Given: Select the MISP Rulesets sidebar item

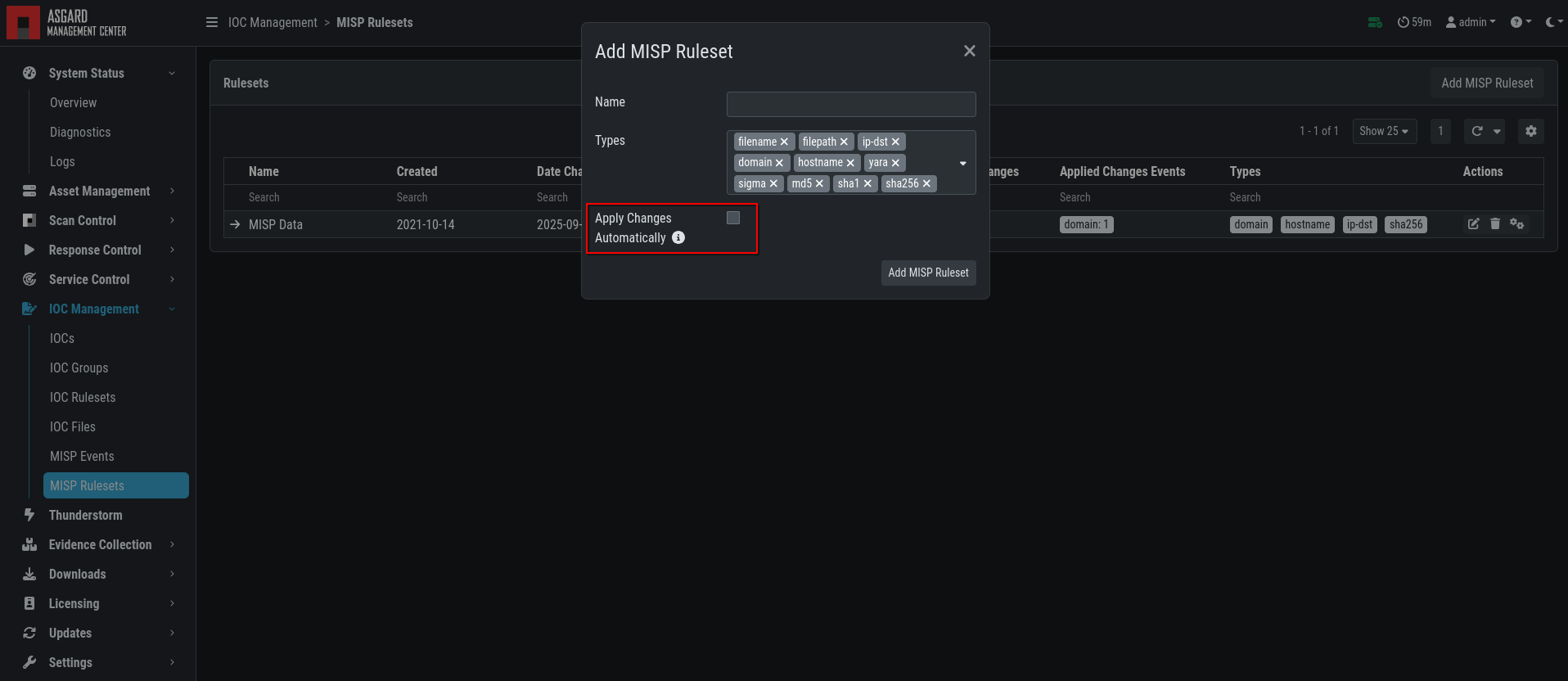Looking at the screenshot, I should (x=116, y=485).
